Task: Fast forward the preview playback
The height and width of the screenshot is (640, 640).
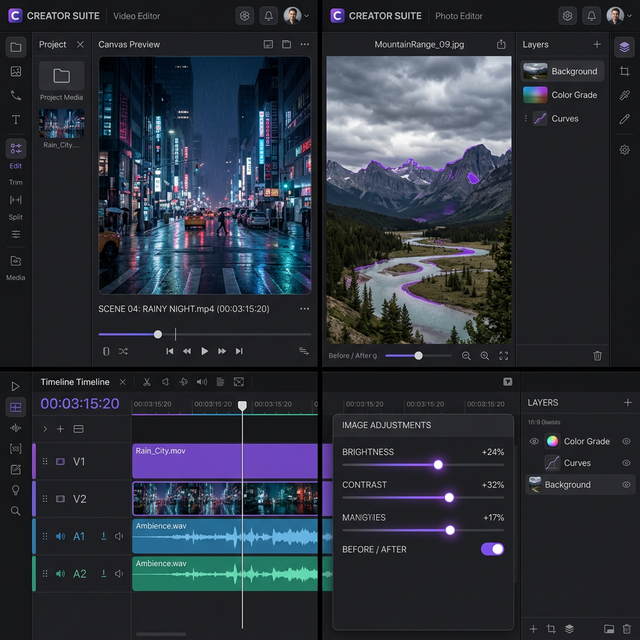Action: click(222, 351)
